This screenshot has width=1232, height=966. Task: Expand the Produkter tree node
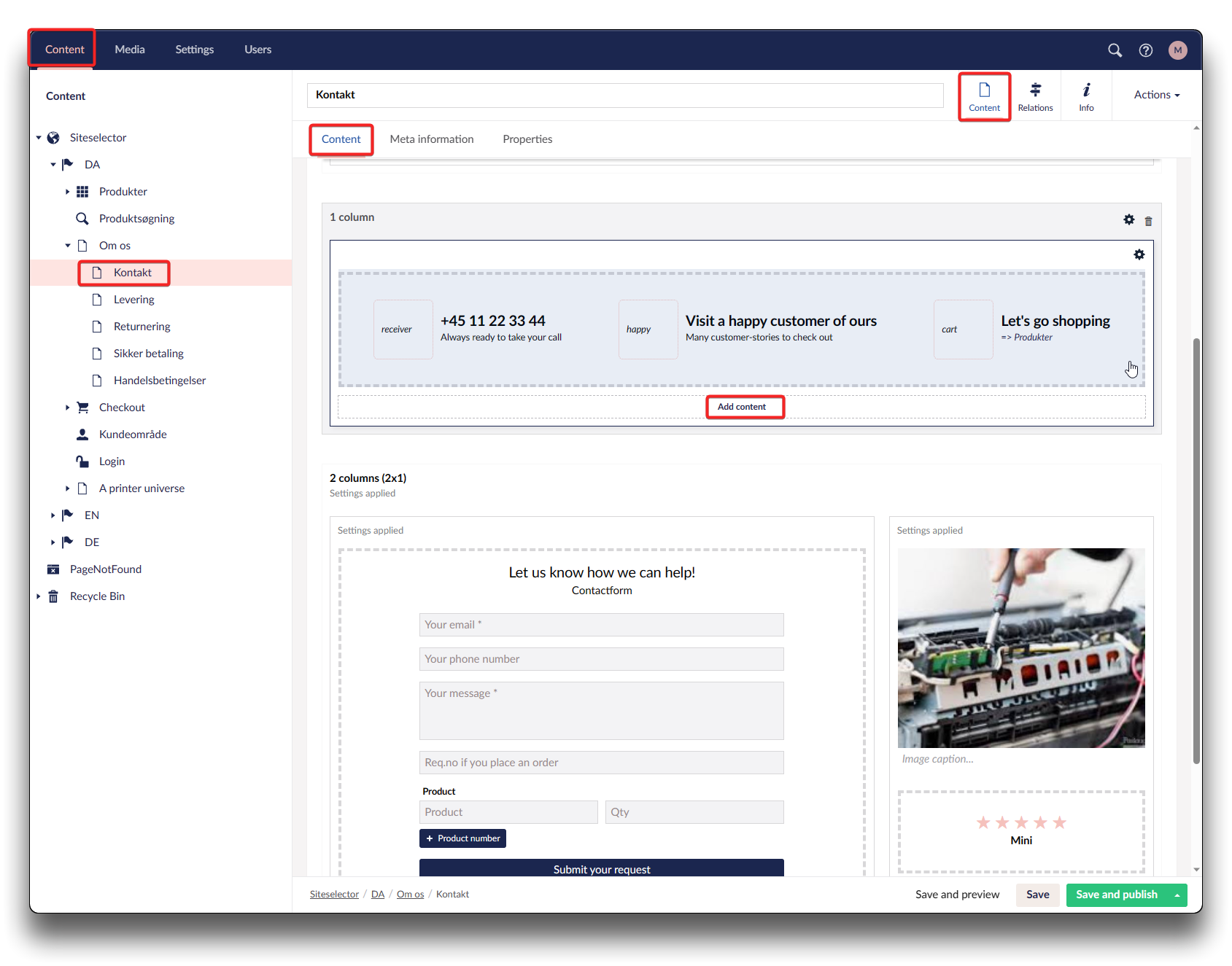tap(67, 192)
